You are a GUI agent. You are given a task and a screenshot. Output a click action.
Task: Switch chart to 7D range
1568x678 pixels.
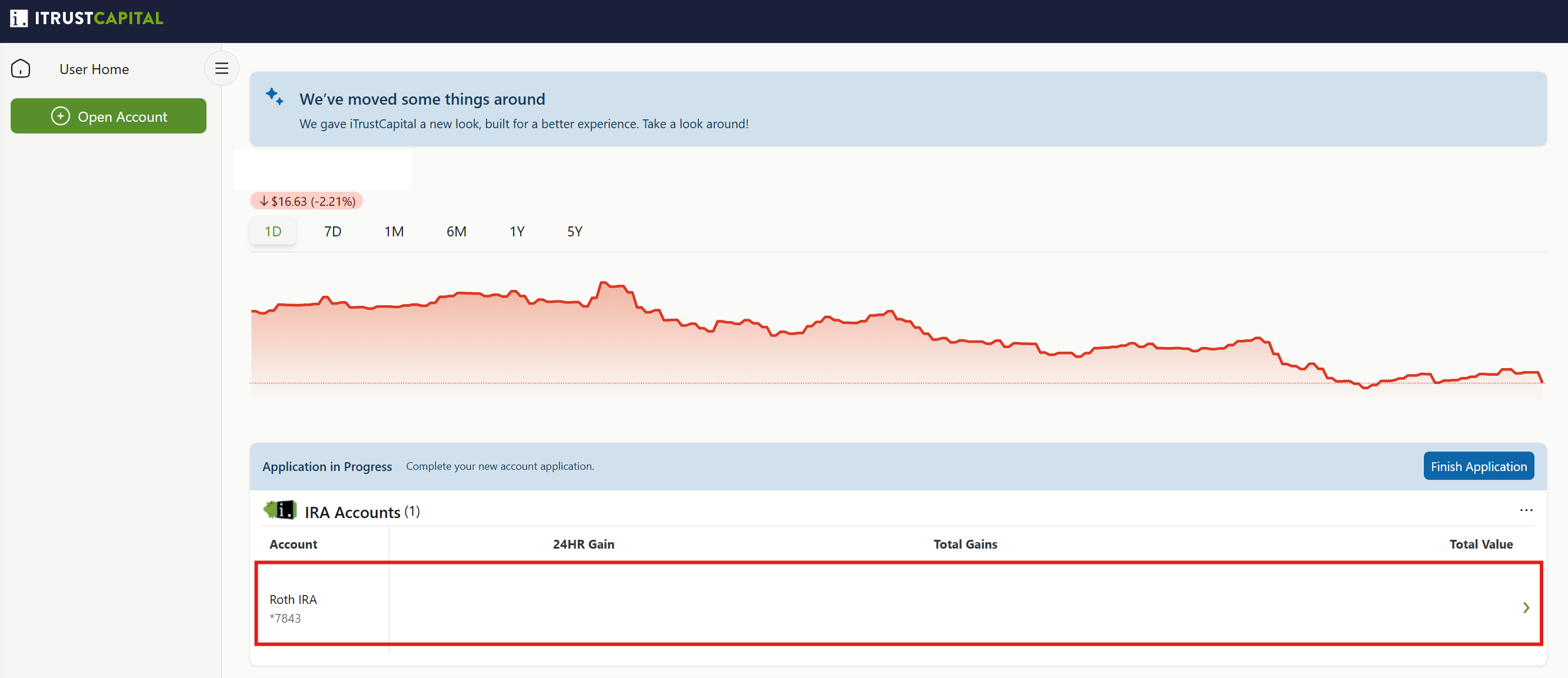332,231
